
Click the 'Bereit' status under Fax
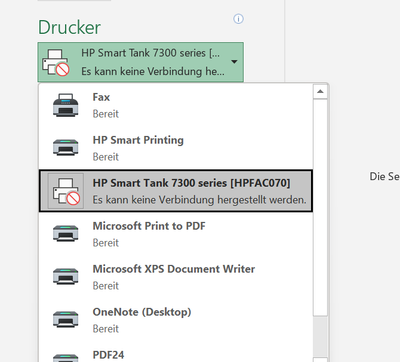pyautogui.click(x=106, y=114)
